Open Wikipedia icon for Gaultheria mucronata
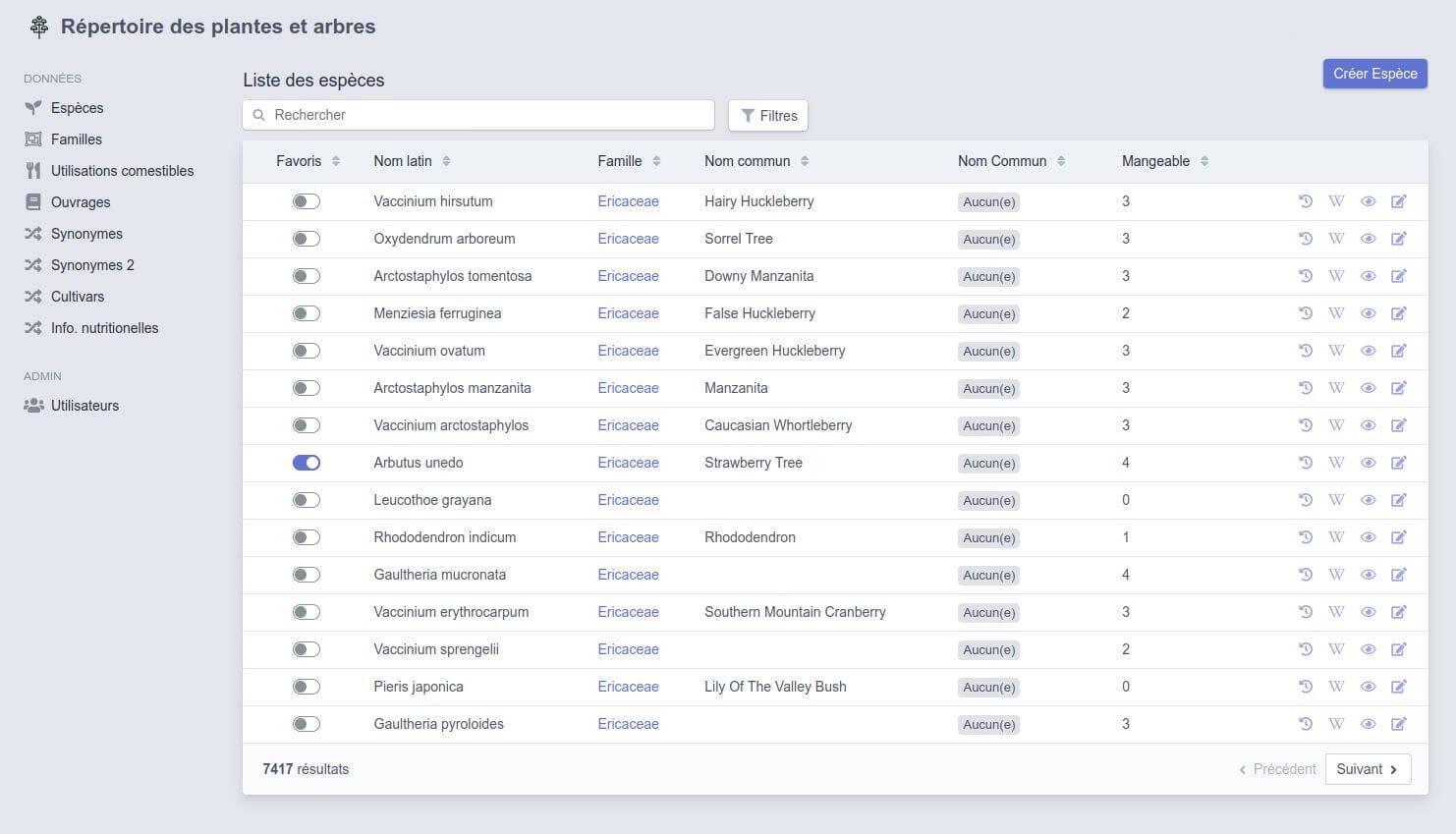The width and height of the screenshot is (1456, 834). click(x=1336, y=575)
